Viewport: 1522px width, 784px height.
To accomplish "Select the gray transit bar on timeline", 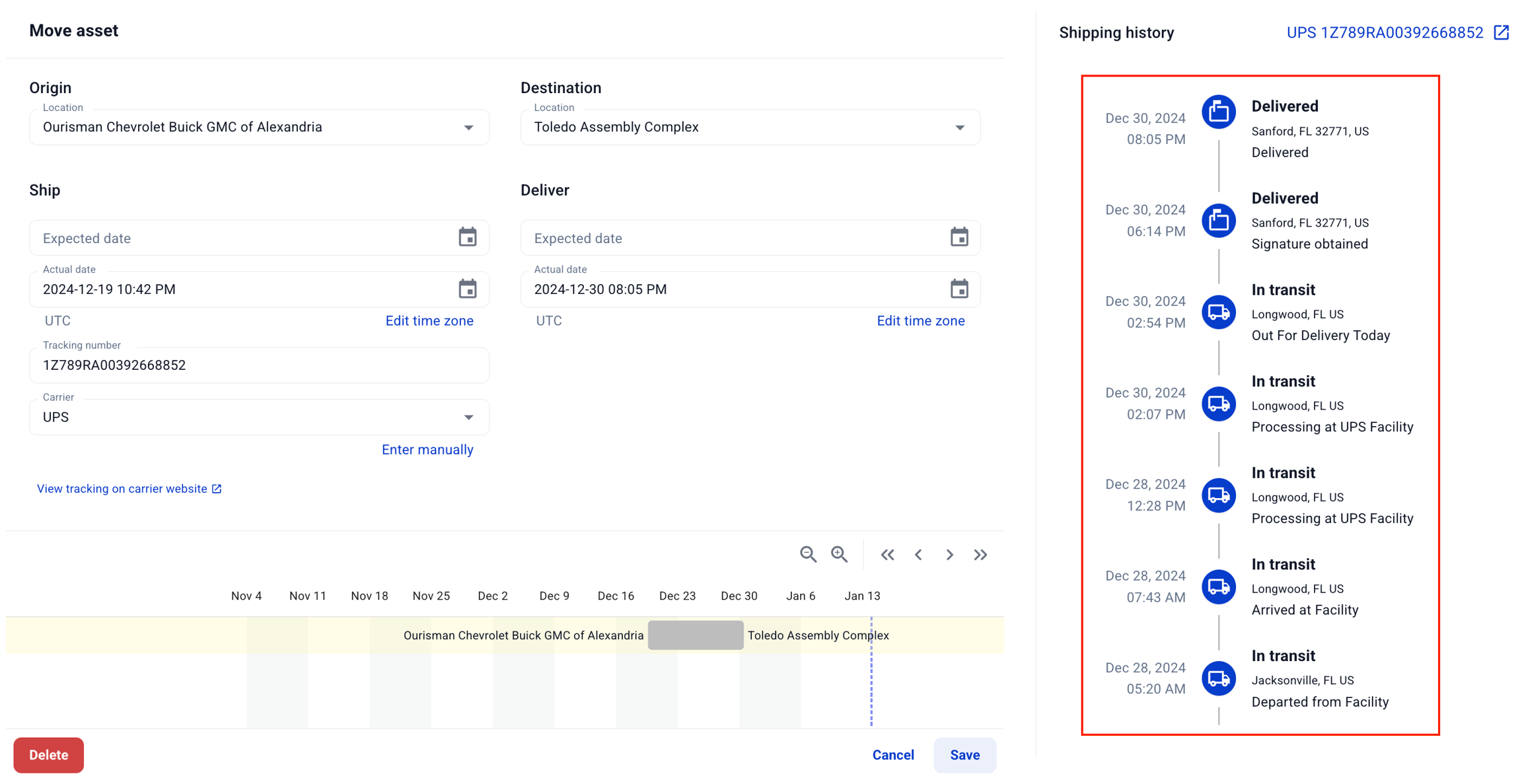I will click(x=696, y=635).
